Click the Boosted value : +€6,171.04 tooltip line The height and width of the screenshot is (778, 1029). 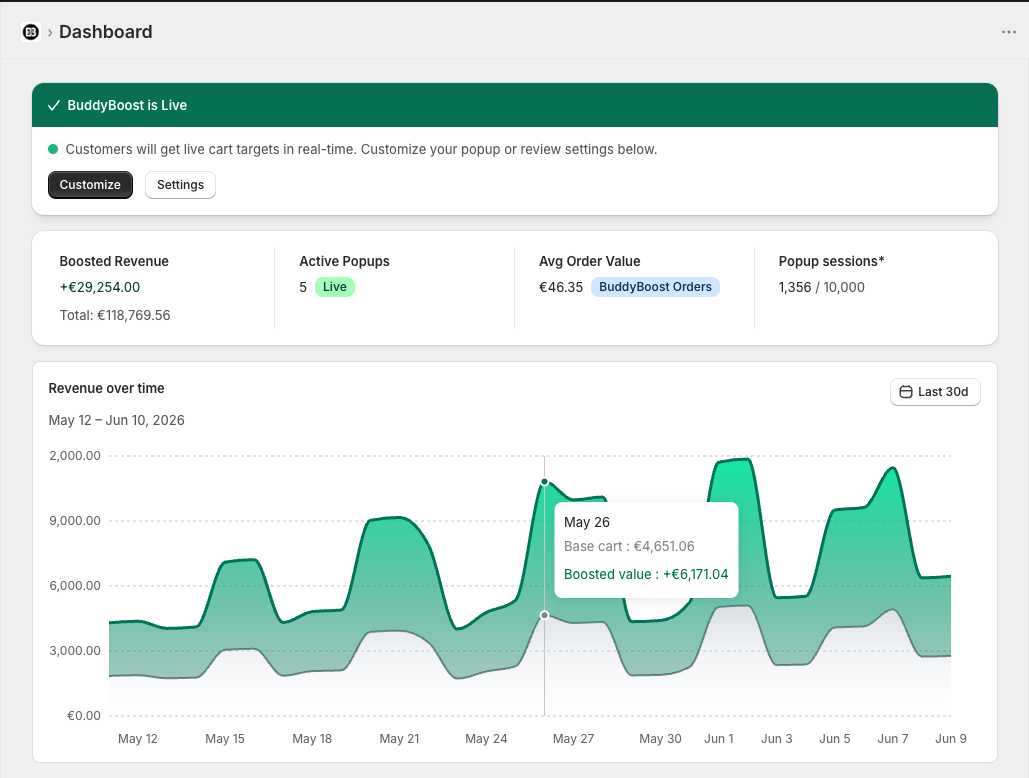(646, 575)
